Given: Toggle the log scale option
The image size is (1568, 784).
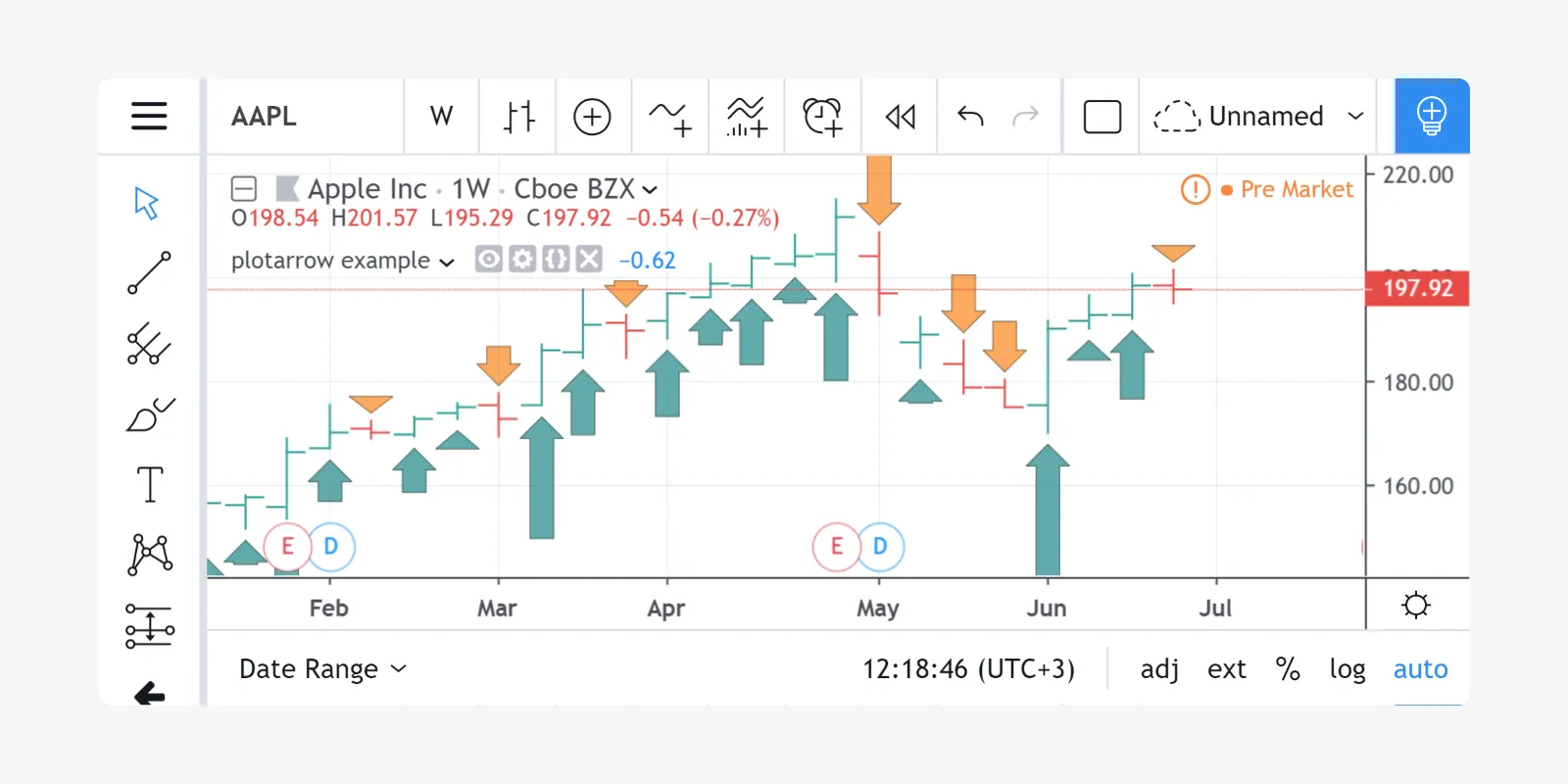Looking at the screenshot, I should [x=1347, y=669].
